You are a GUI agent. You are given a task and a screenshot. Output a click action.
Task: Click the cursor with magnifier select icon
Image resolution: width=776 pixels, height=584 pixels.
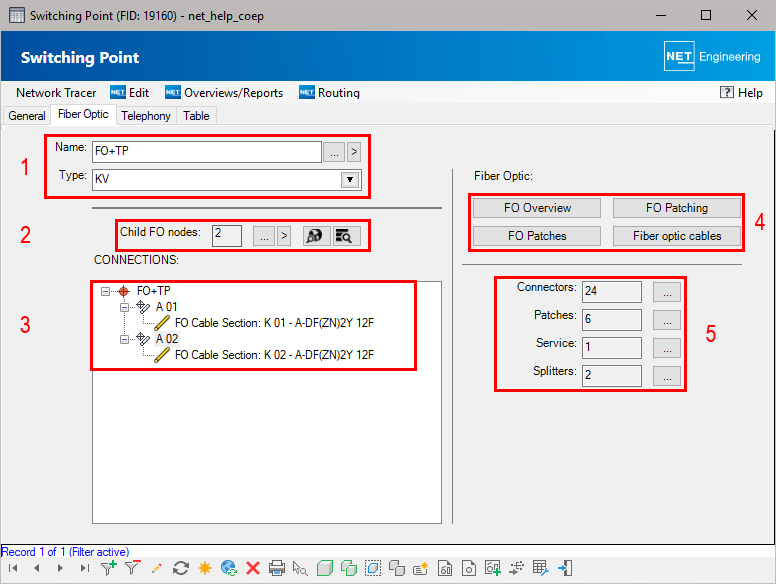[300, 568]
